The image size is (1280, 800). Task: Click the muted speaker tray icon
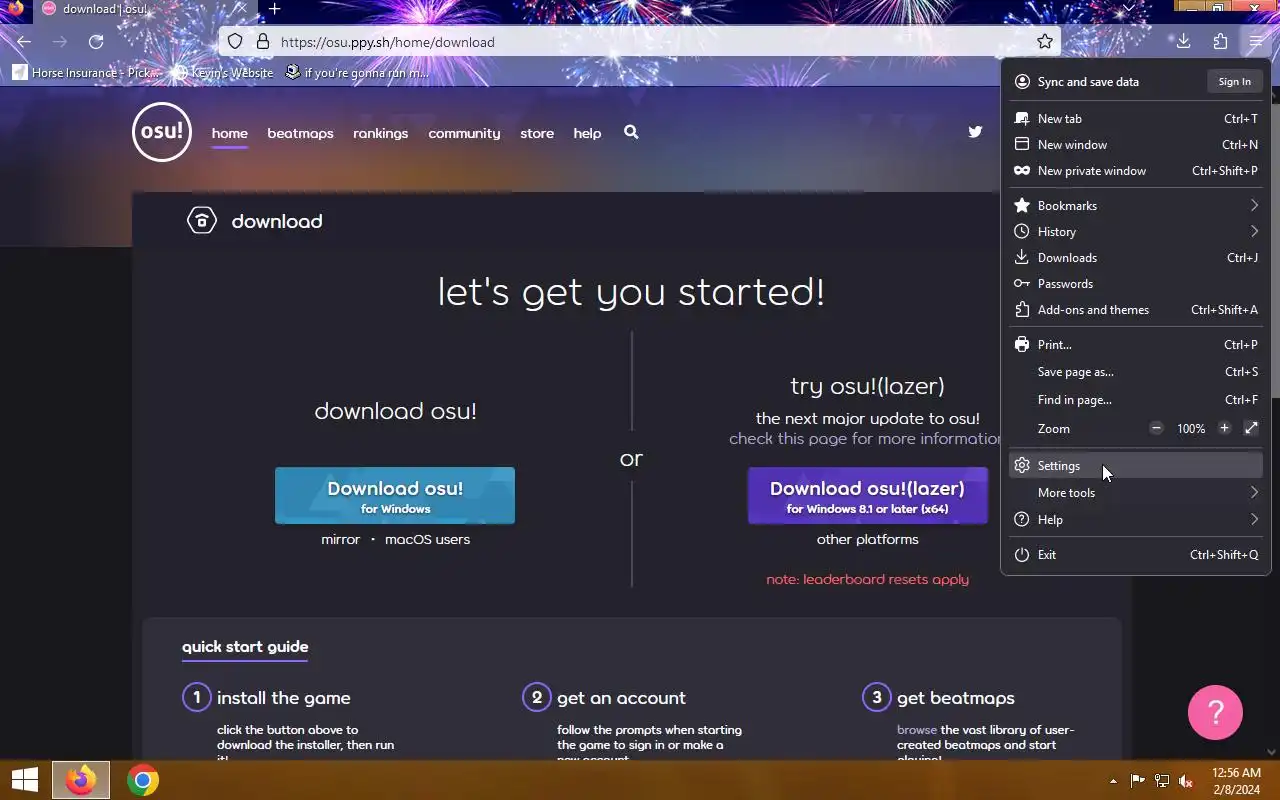[1186, 781]
